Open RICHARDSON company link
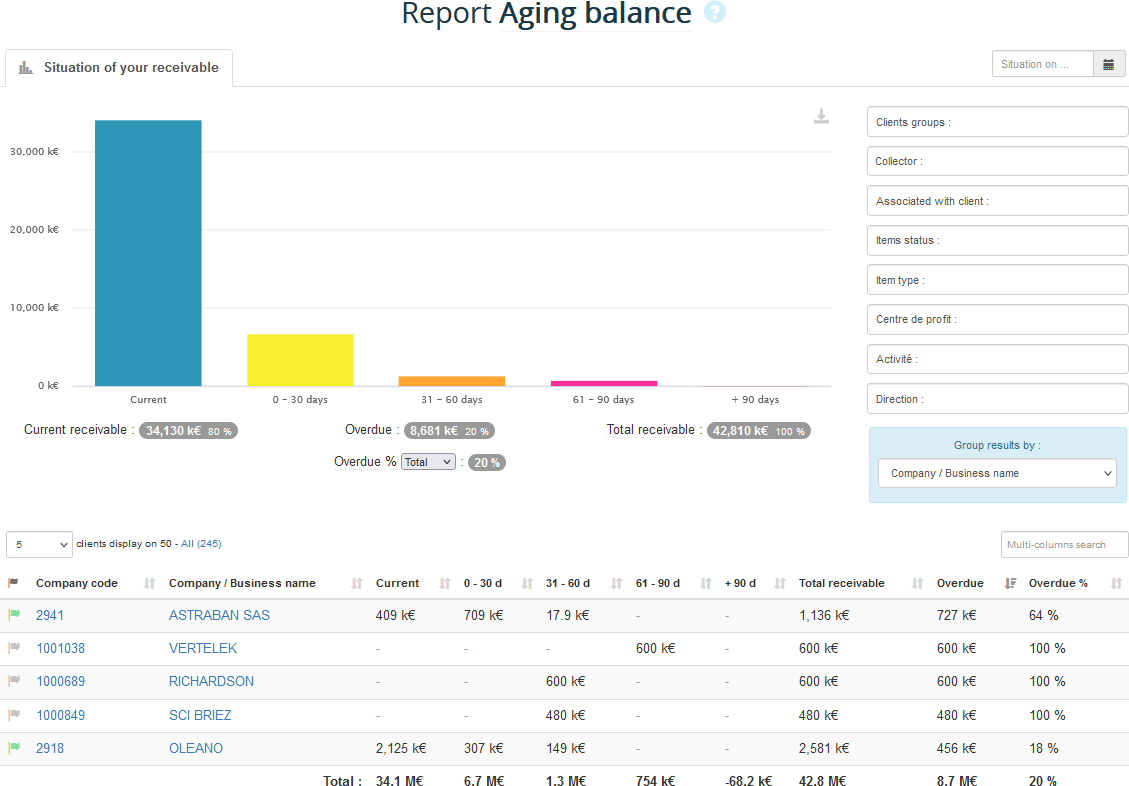Viewport: 1129px width, 786px height. [211, 681]
